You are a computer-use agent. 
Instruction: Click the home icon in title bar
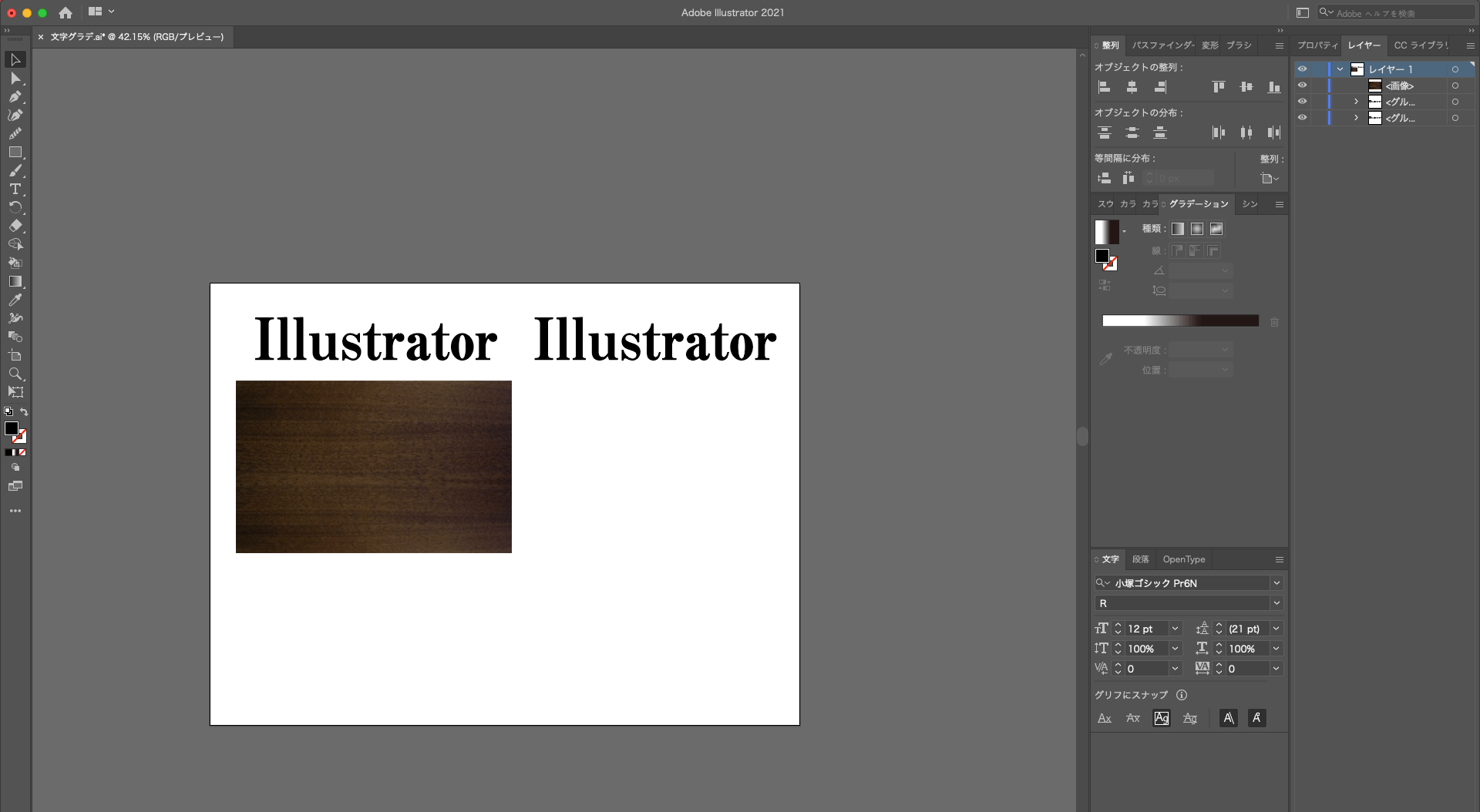tap(66, 12)
